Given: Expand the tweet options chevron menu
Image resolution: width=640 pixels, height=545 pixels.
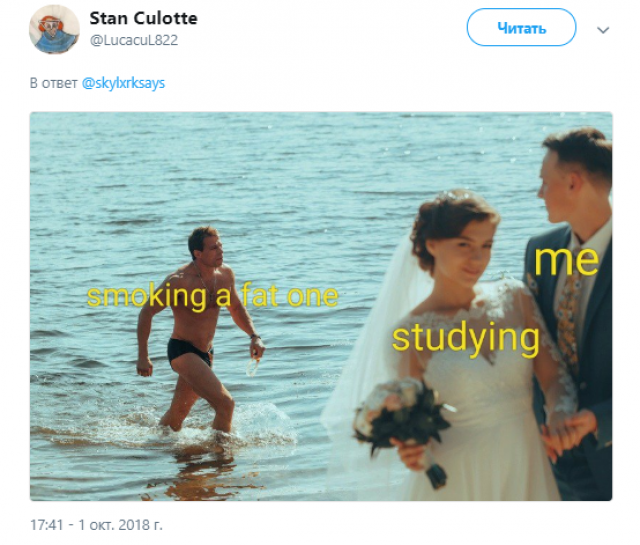Looking at the screenshot, I should click(x=603, y=30).
